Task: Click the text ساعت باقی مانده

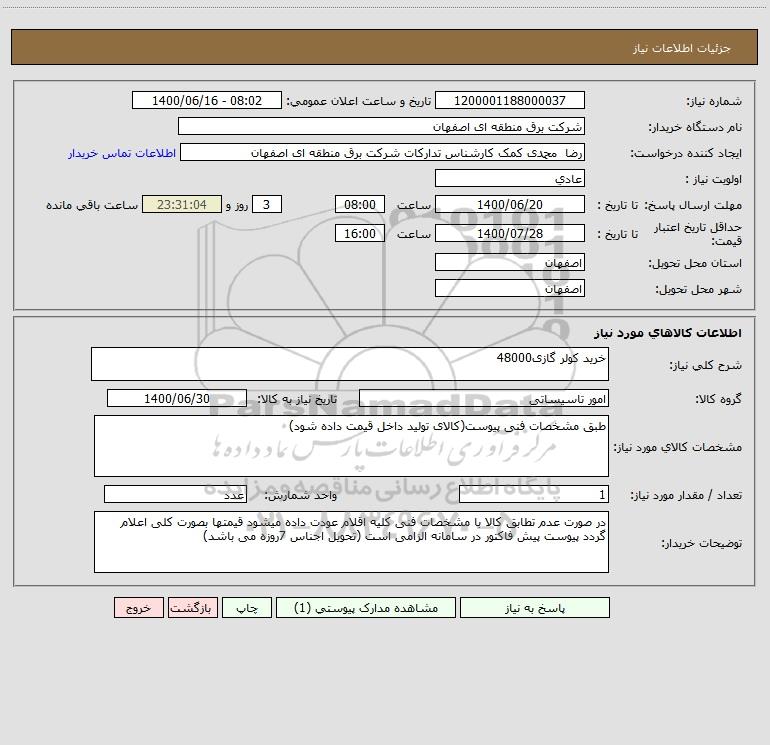Action: pos(92,205)
